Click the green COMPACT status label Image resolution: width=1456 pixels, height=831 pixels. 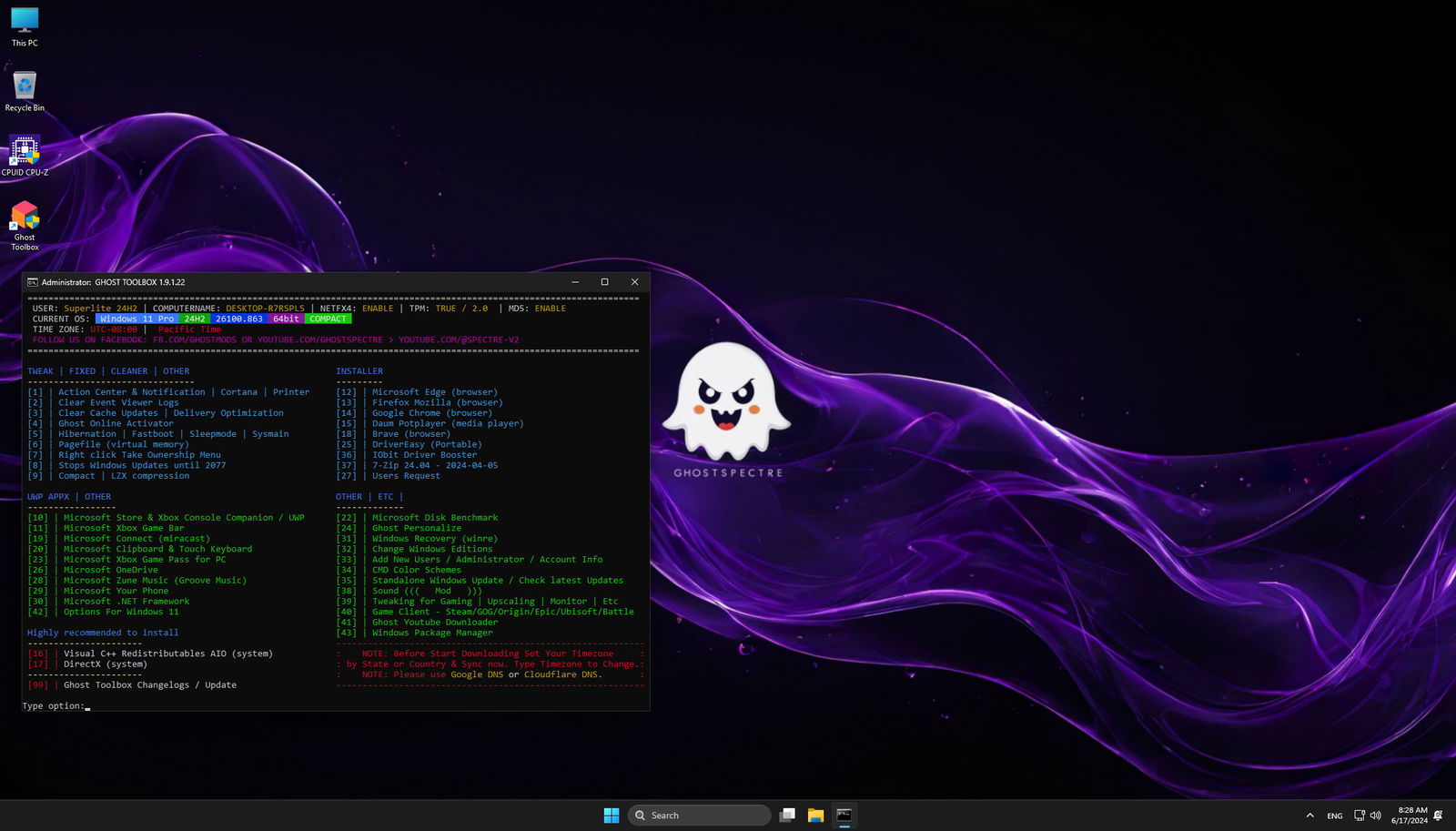(328, 319)
